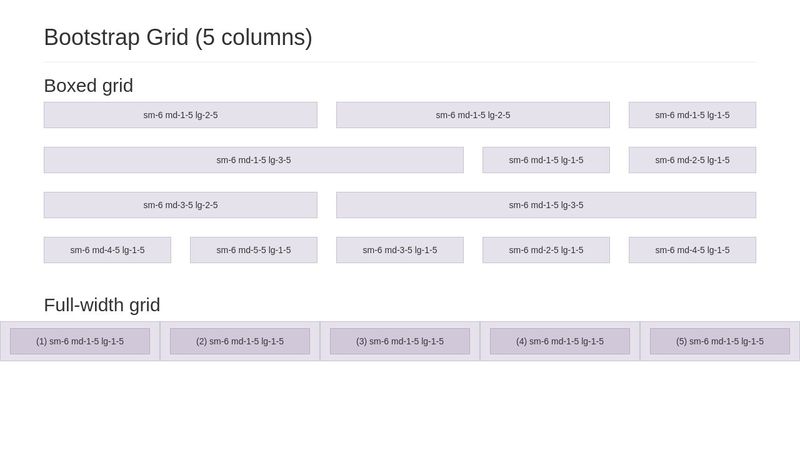Image resolution: width=800 pixels, height=450 pixels.
Task: Click the (4) sm-6 md-1-5 lg-1-5 cell
Action: tap(560, 341)
